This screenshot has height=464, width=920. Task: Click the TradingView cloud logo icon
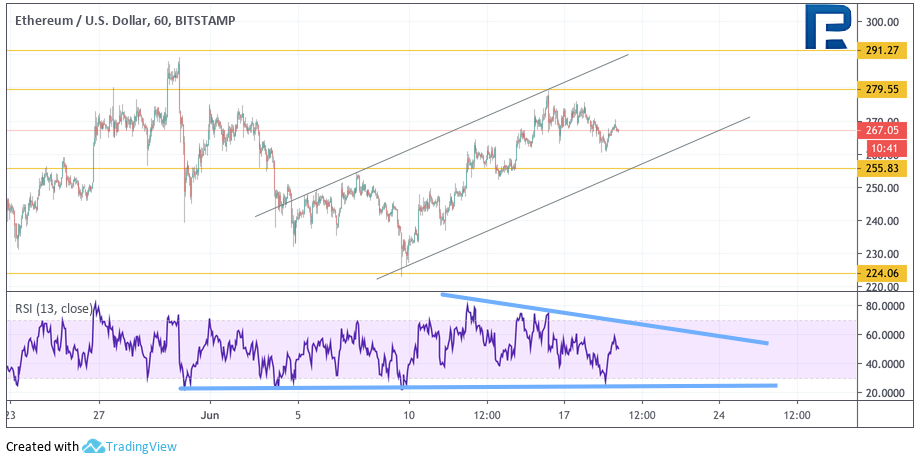click(x=94, y=447)
